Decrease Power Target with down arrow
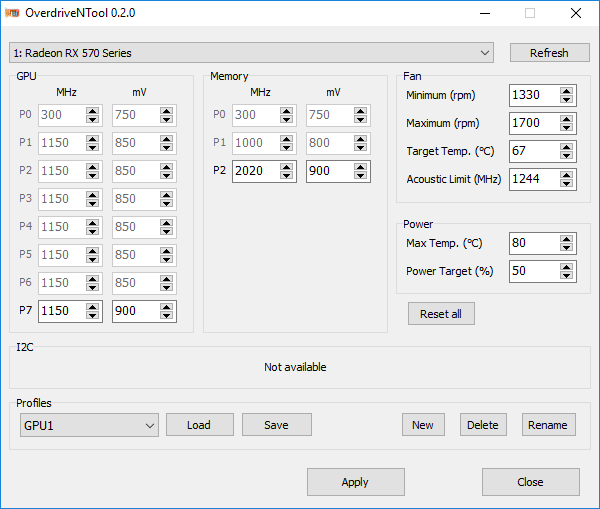The width and height of the screenshot is (600, 509). click(x=566, y=276)
